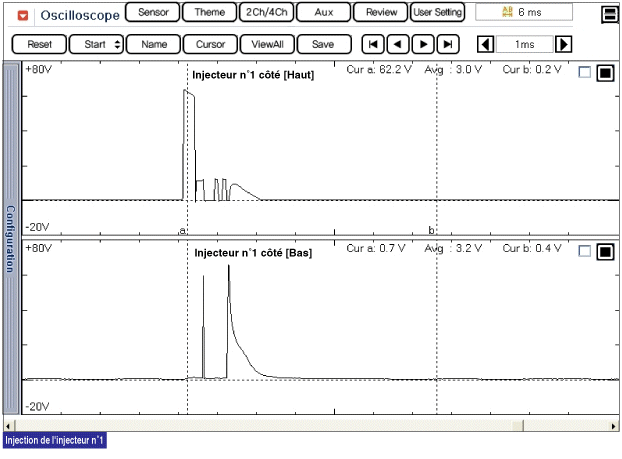Step forward one frame with right arrow
The image size is (622, 459).
coord(423,45)
